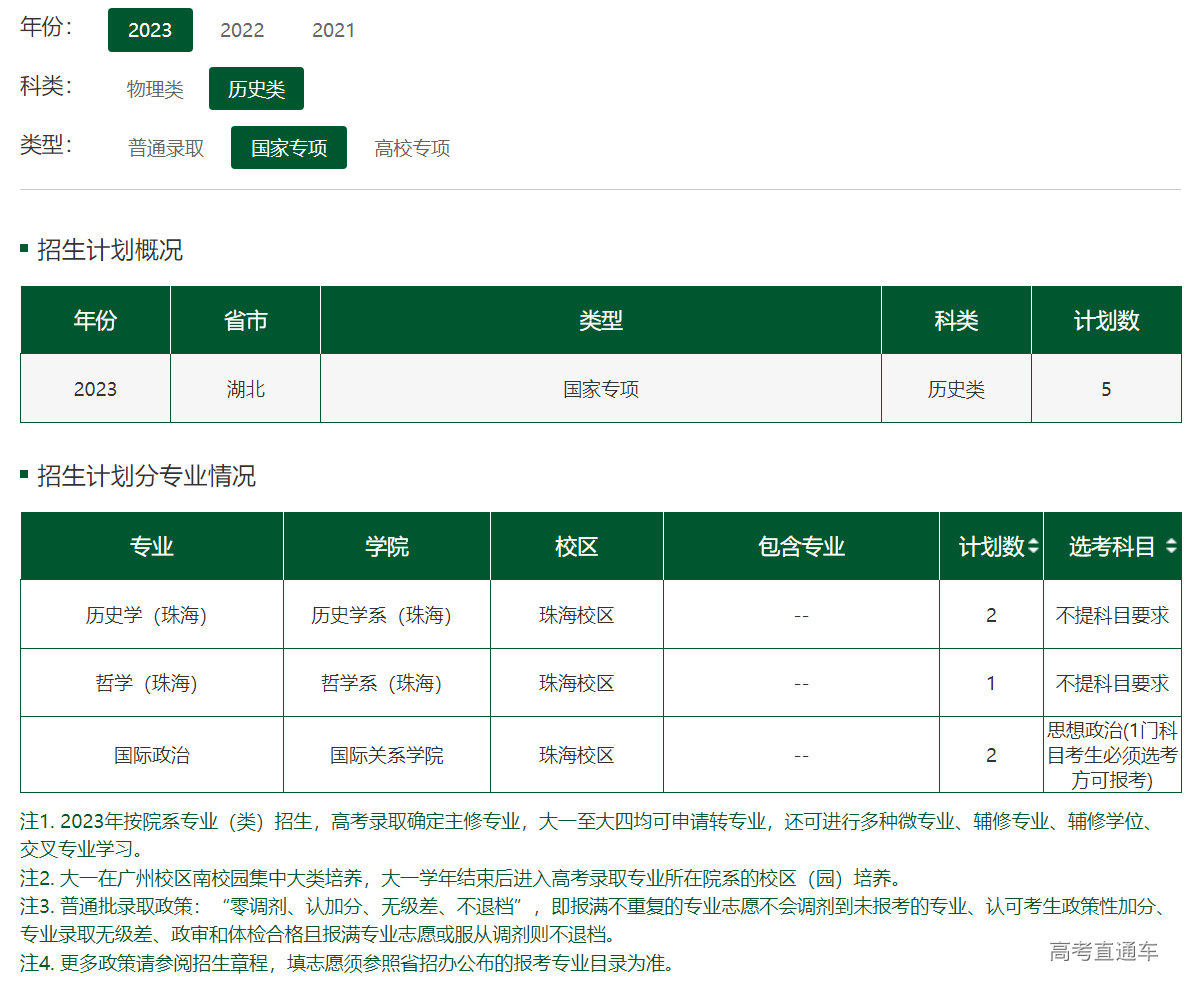The height and width of the screenshot is (991, 1187).
Task: Click the 国家专项 type filter button
Action: click(289, 148)
